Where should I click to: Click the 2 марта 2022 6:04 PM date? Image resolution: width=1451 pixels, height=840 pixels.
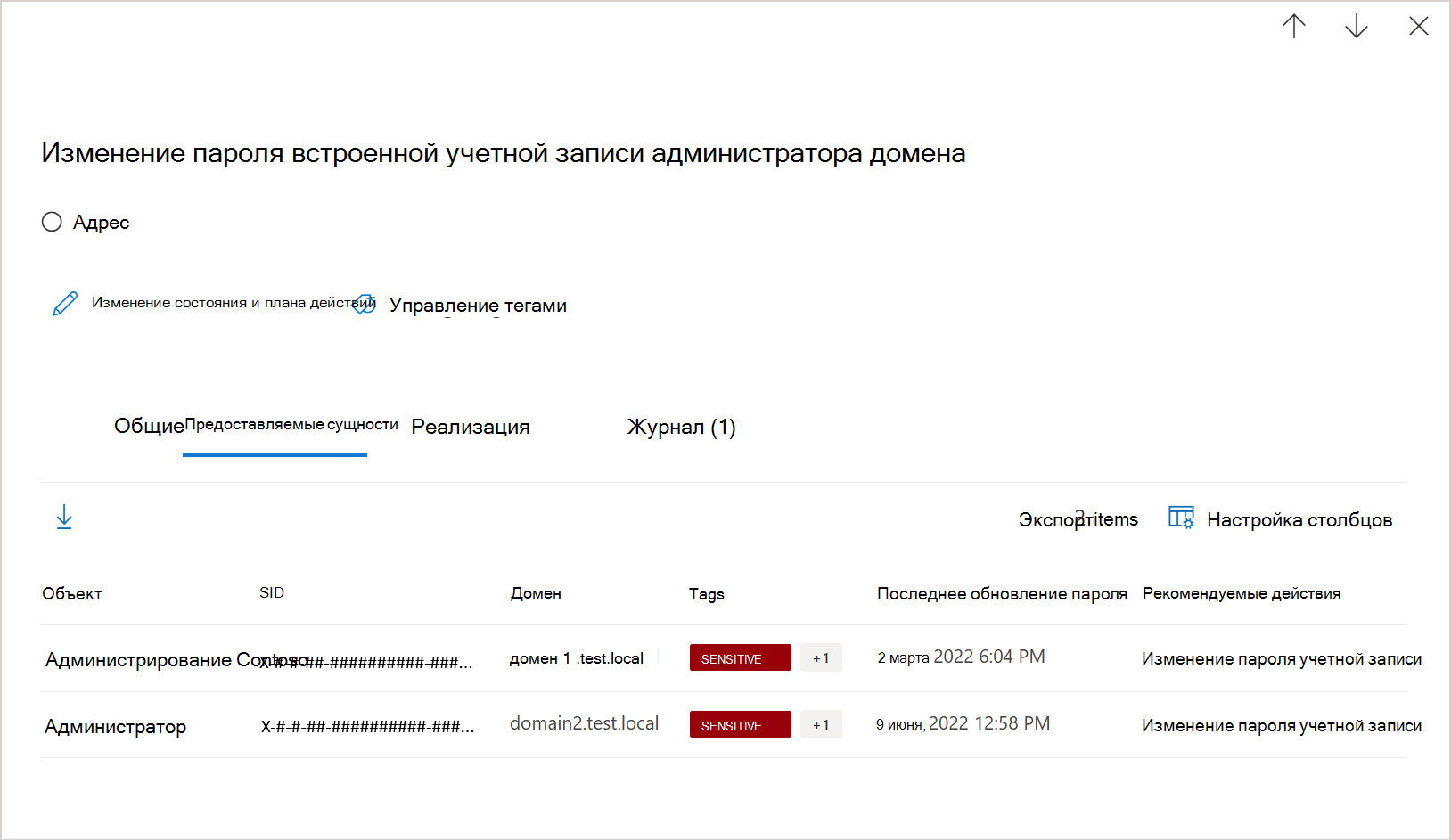click(962, 657)
